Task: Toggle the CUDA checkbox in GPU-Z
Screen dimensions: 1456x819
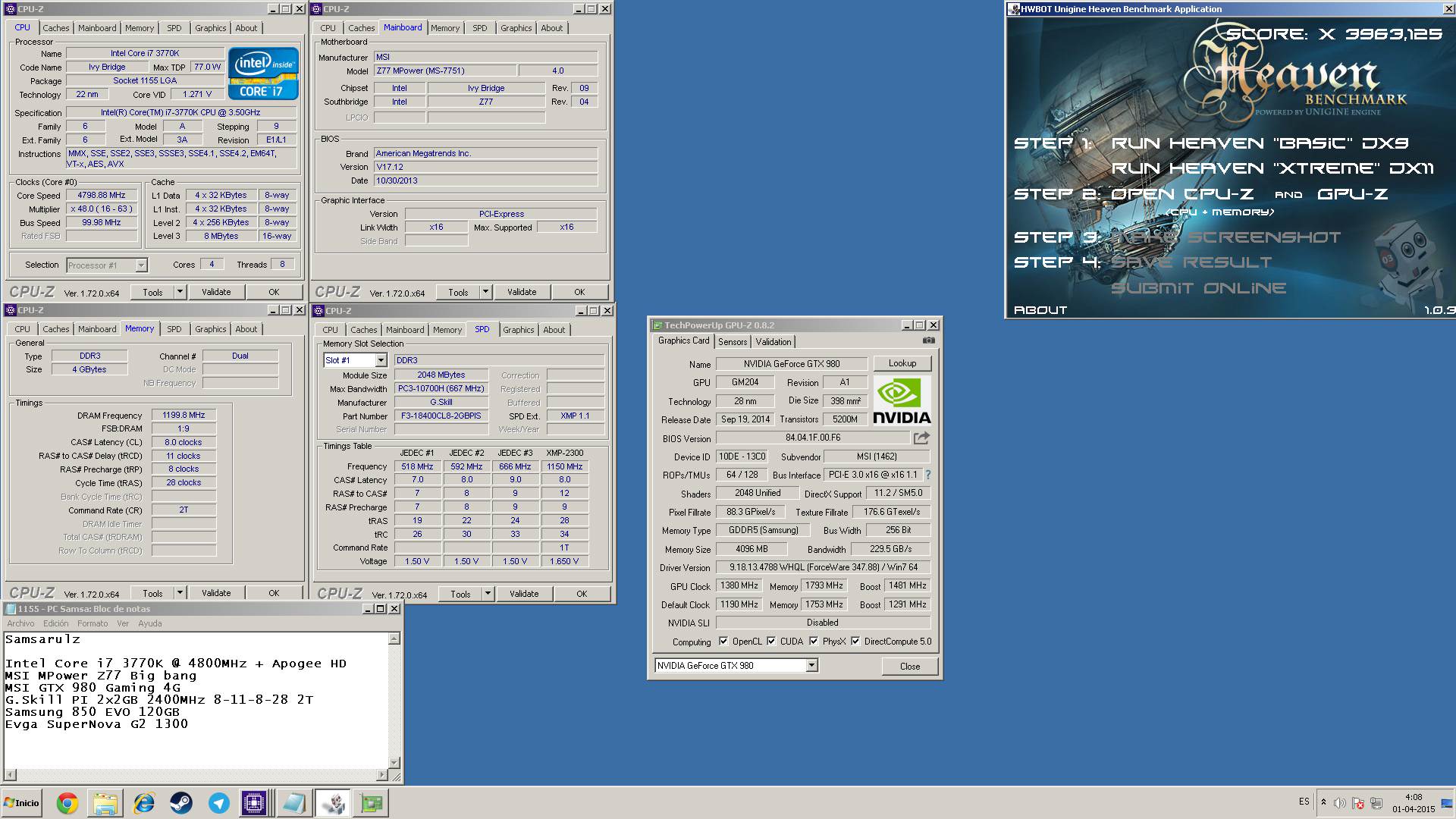Action: [x=771, y=642]
